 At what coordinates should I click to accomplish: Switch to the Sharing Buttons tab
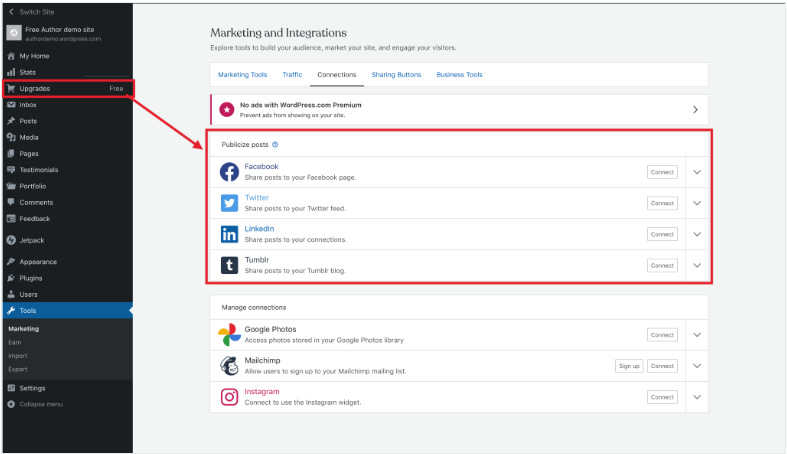[396, 75]
